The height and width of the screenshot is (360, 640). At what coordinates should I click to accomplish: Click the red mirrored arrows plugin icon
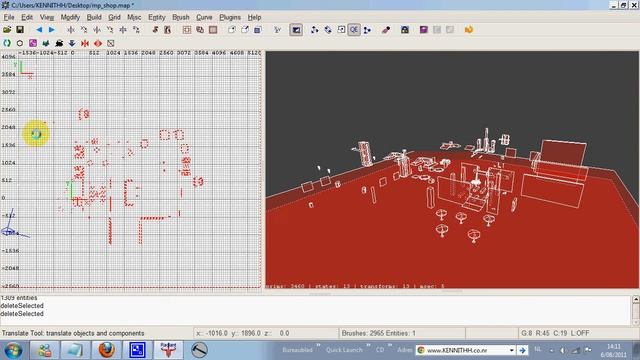click(85, 43)
